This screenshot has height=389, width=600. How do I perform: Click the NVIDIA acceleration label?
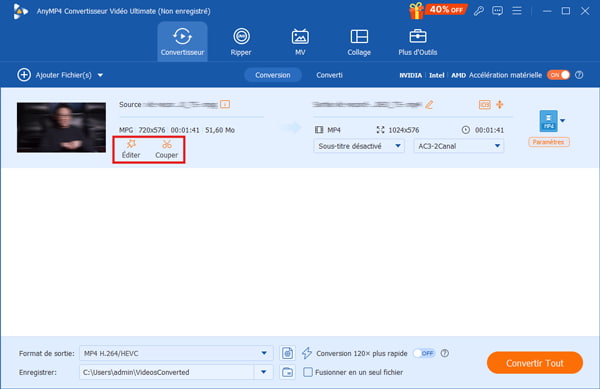coord(411,75)
